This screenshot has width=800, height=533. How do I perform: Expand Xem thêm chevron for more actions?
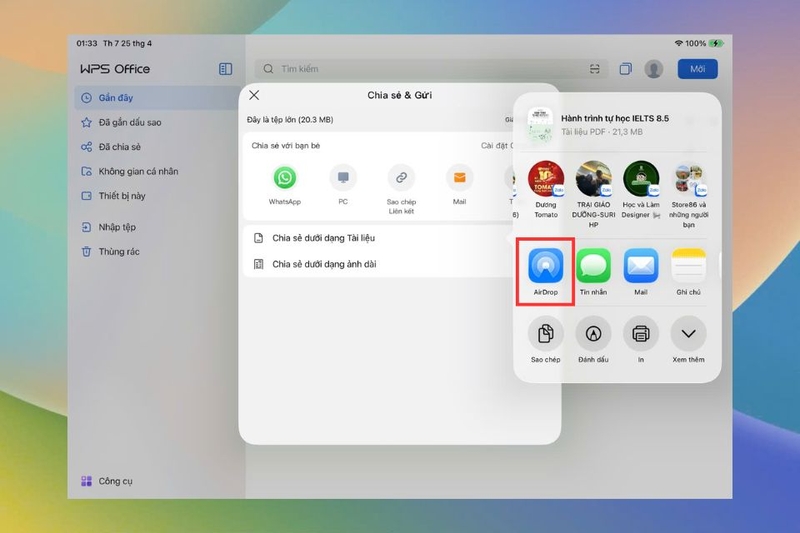point(688,334)
